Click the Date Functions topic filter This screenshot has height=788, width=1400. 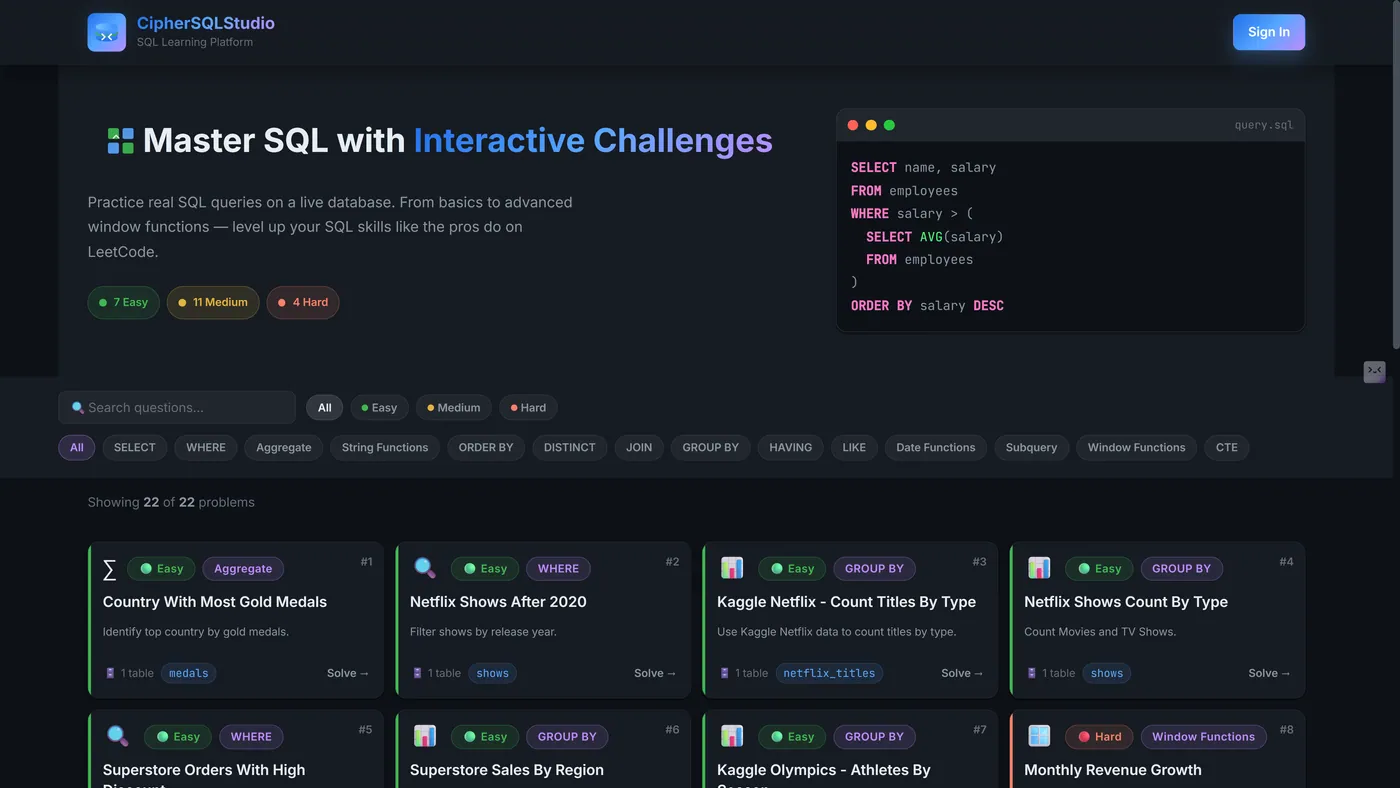coord(936,447)
